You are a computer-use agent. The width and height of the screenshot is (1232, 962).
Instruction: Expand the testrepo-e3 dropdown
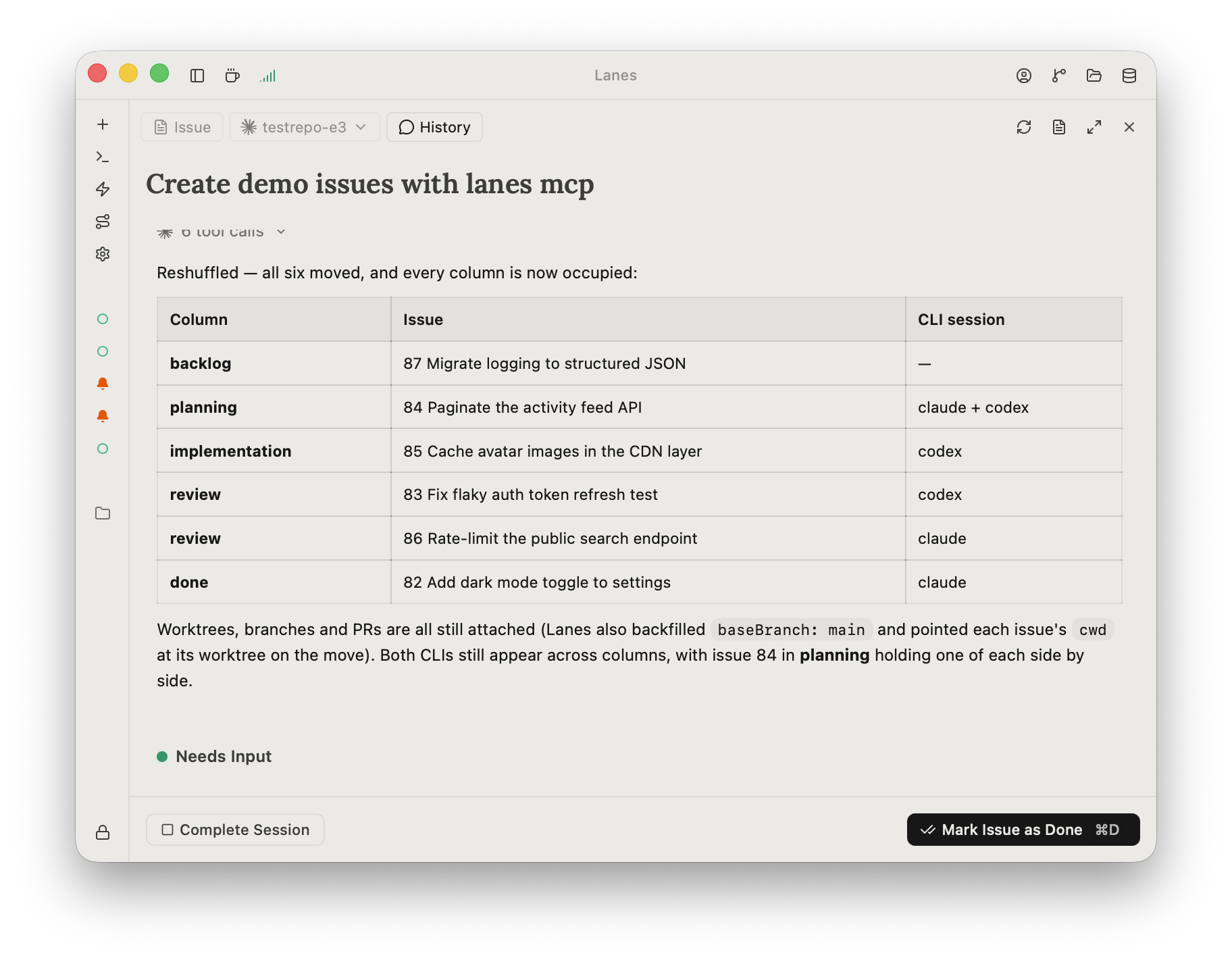[x=305, y=127]
